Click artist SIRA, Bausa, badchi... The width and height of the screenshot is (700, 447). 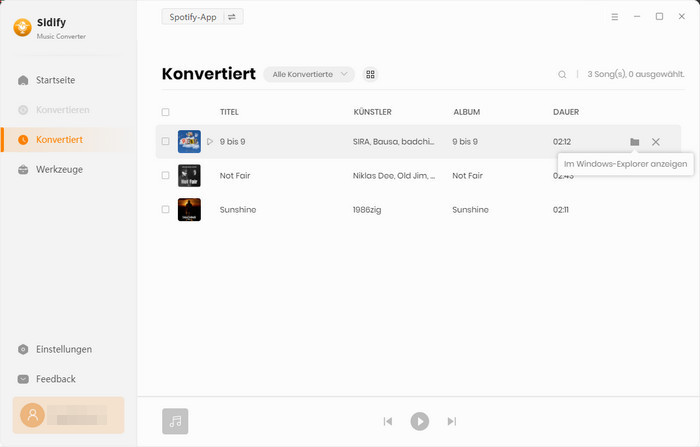tap(393, 142)
